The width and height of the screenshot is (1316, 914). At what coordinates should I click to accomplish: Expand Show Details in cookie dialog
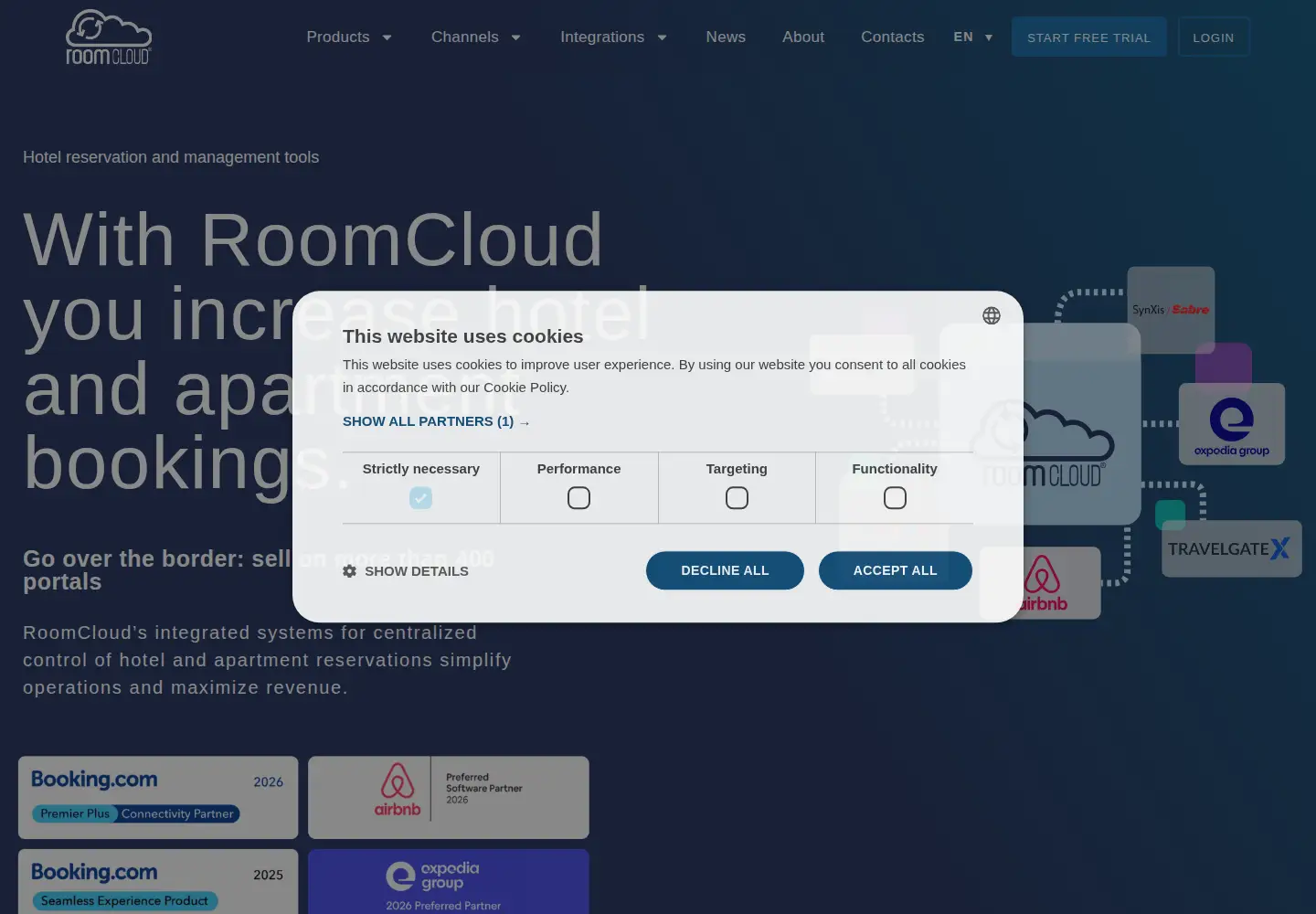click(x=406, y=570)
